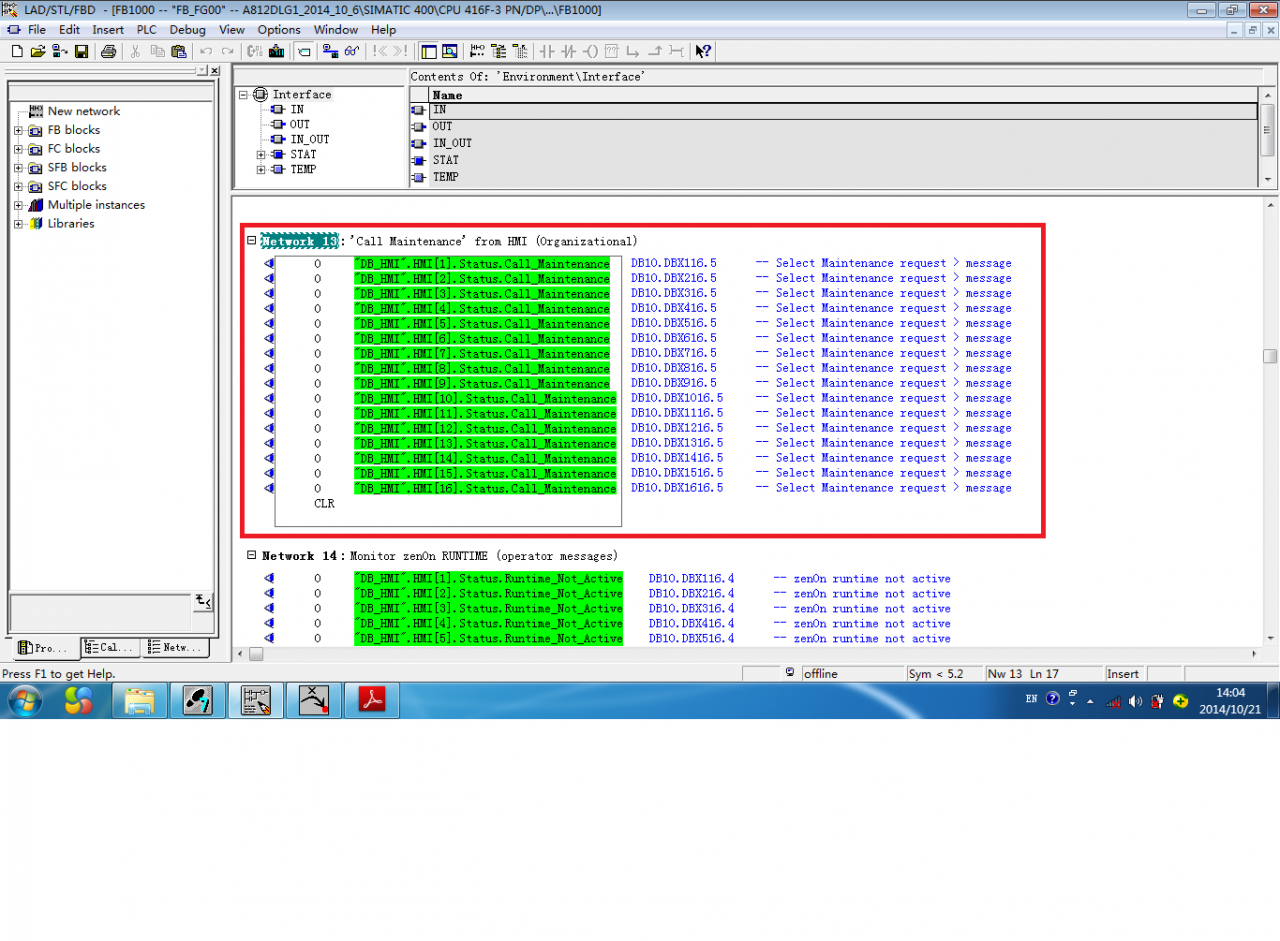
Task: Click the normally open contact icon
Action: tap(546, 51)
